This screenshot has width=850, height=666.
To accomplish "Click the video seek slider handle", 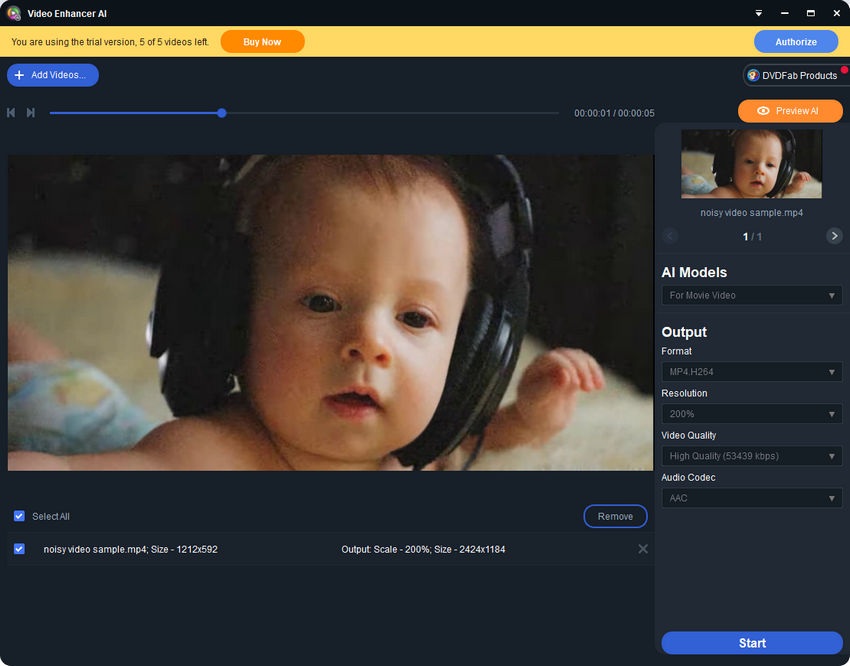I will point(222,113).
